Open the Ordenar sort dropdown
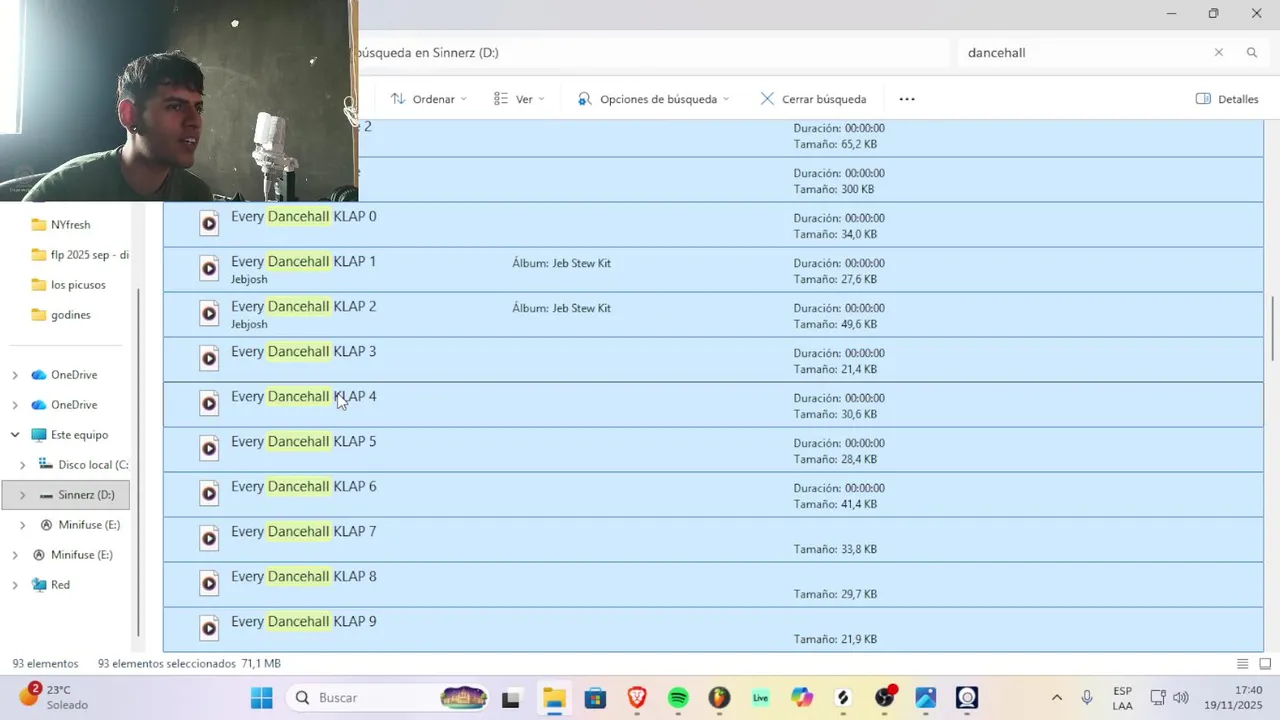Image resolution: width=1280 pixels, height=720 pixels. 429,99
